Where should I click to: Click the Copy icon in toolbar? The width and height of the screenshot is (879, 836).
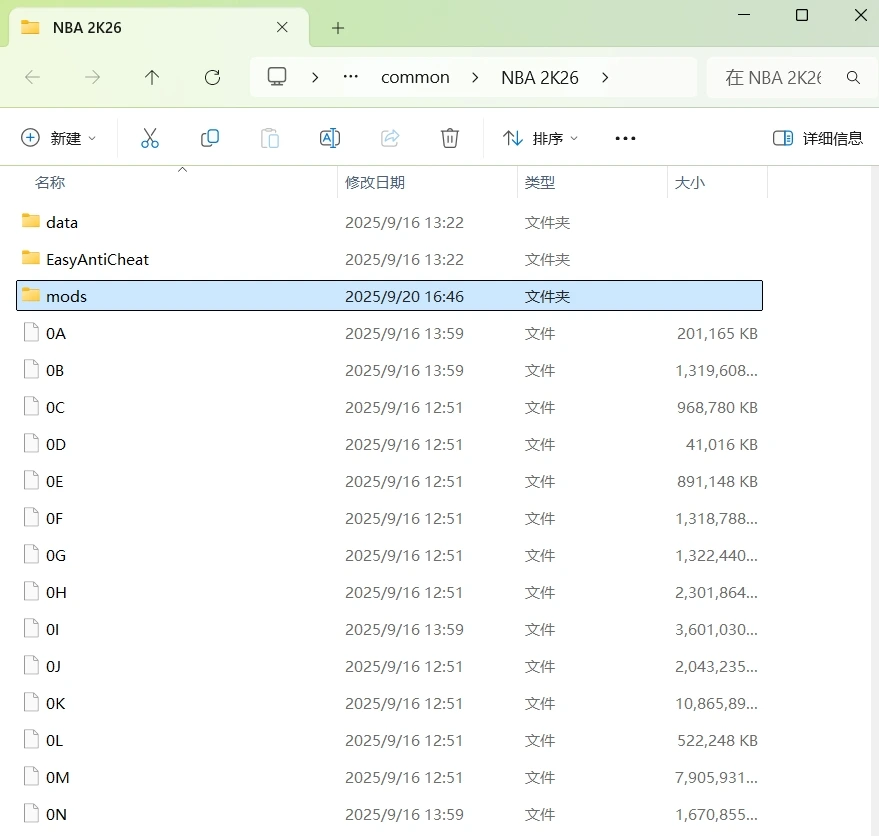coord(210,138)
